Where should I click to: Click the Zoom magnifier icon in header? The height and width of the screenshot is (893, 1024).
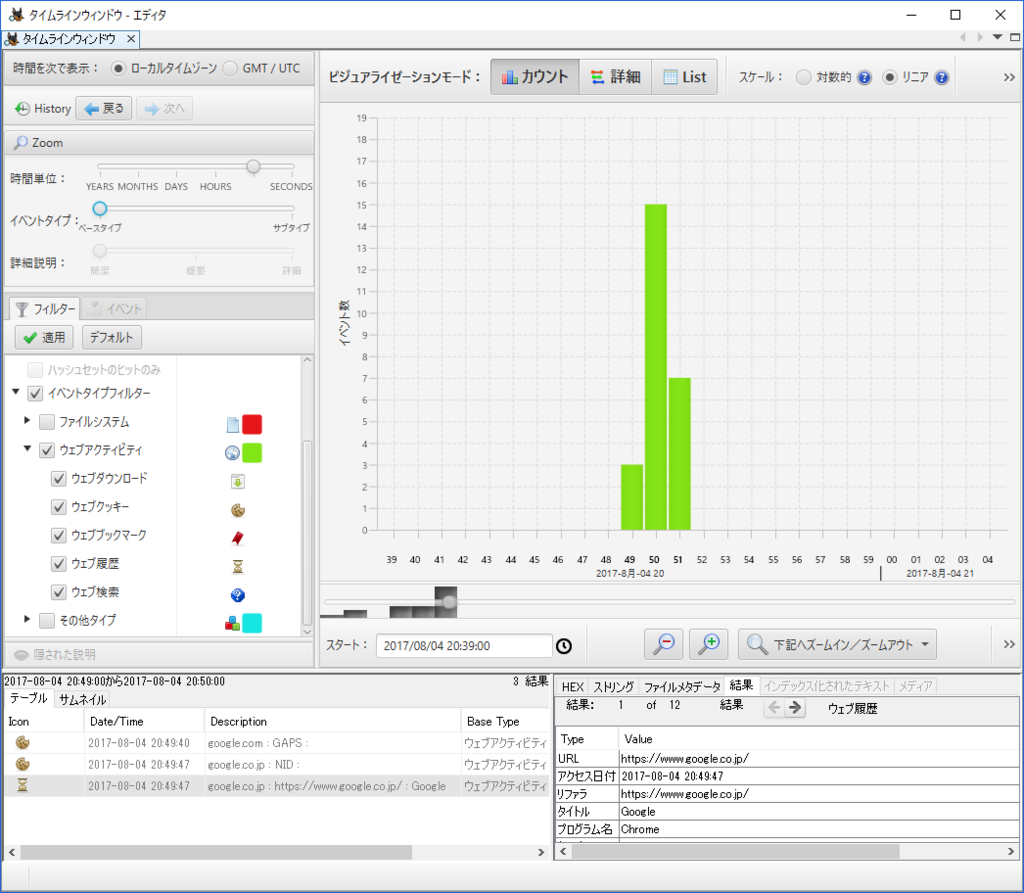pos(21,142)
